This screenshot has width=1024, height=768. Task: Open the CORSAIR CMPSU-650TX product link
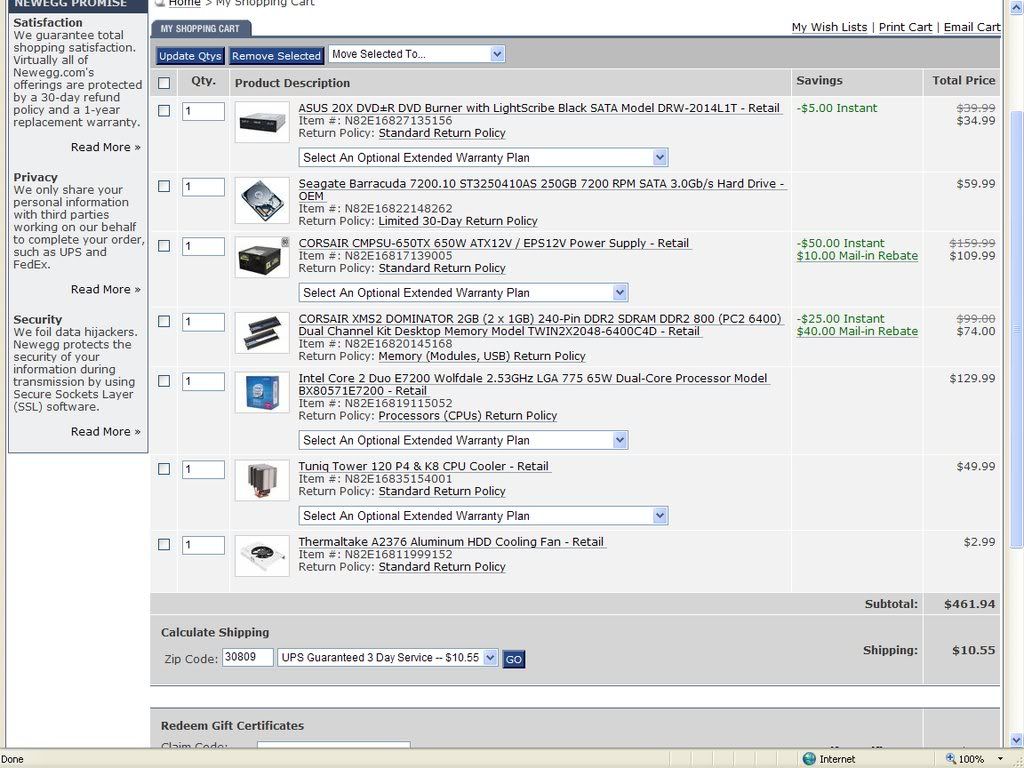pyautogui.click(x=494, y=244)
